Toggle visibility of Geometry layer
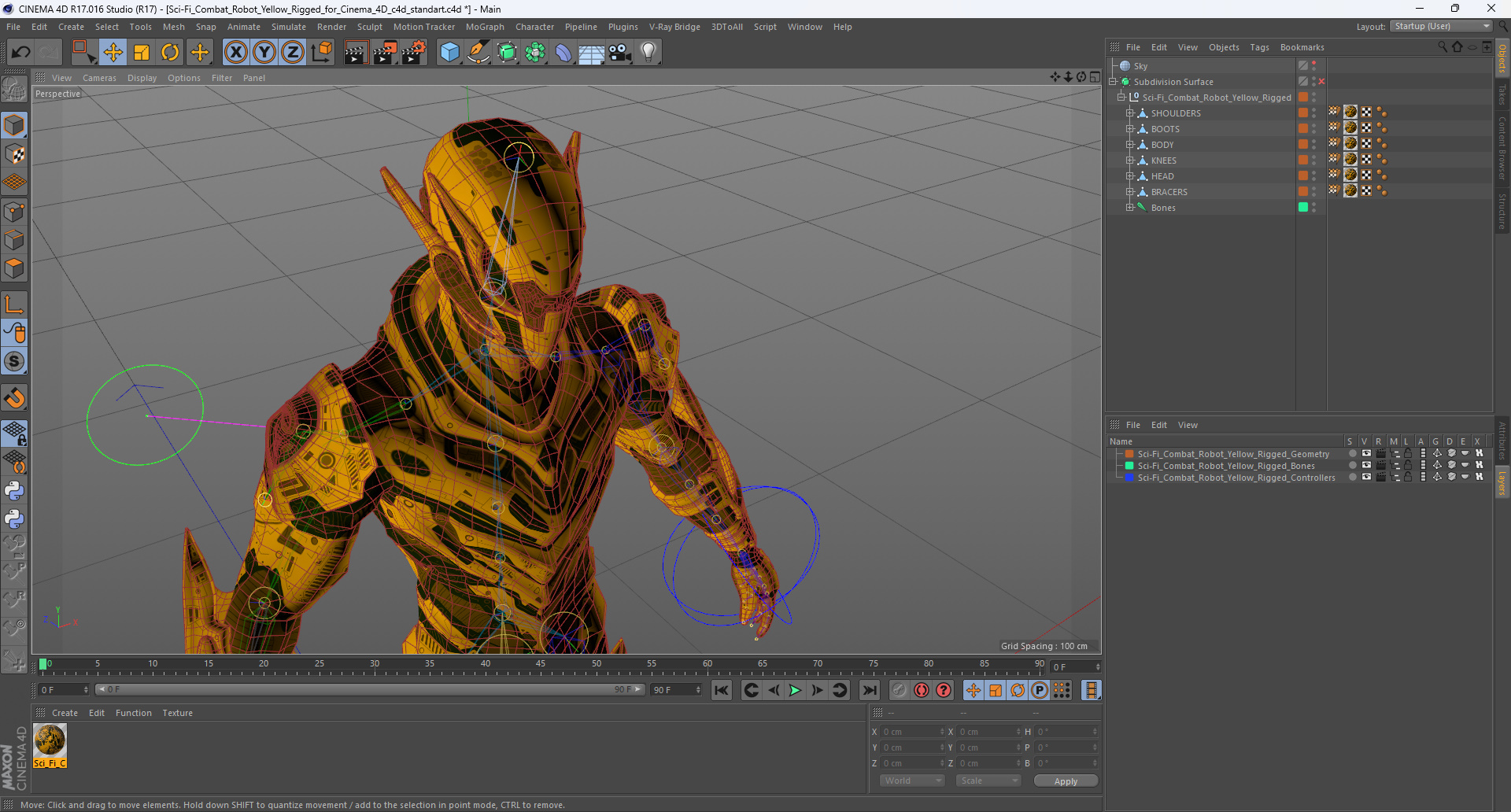Image resolution: width=1511 pixels, height=812 pixels. (1366, 454)
